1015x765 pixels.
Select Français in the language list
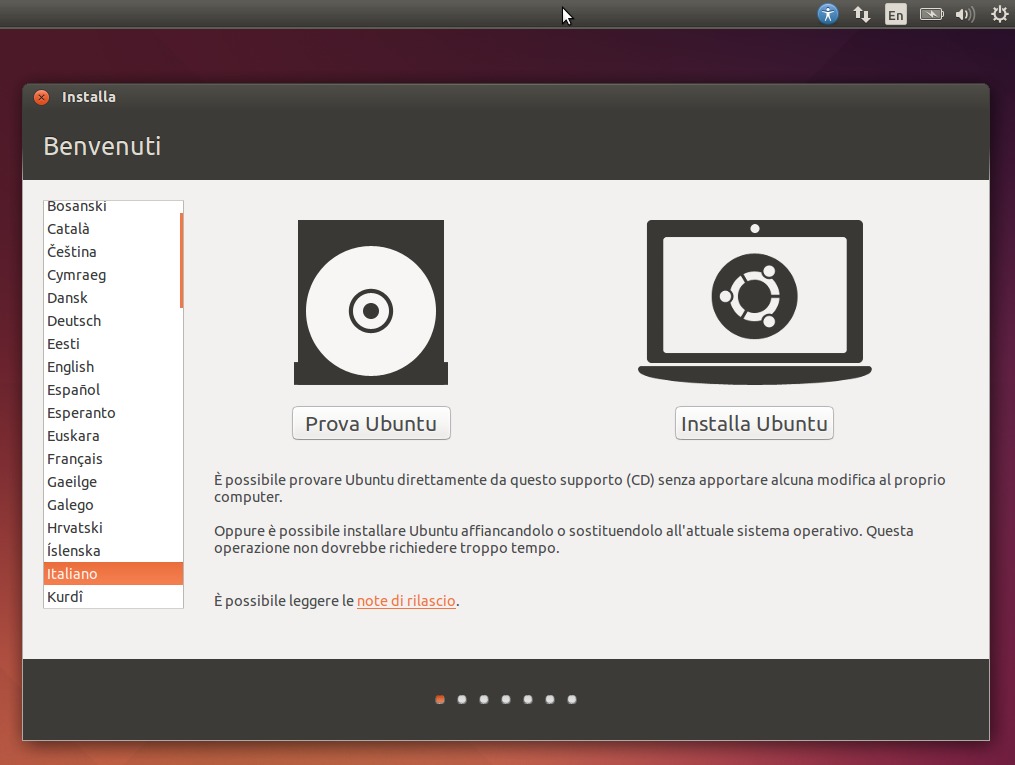tap(113, 459)
